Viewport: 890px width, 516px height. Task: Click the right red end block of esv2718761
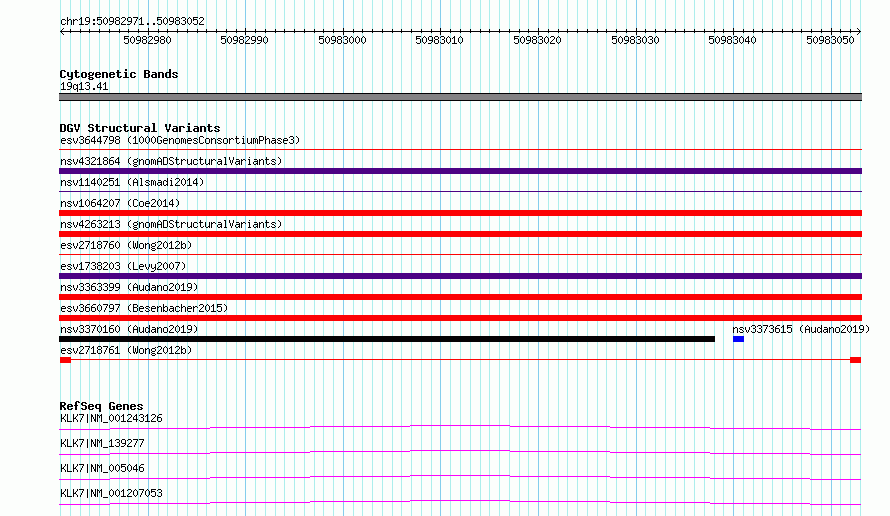click(x=855, y=360)
